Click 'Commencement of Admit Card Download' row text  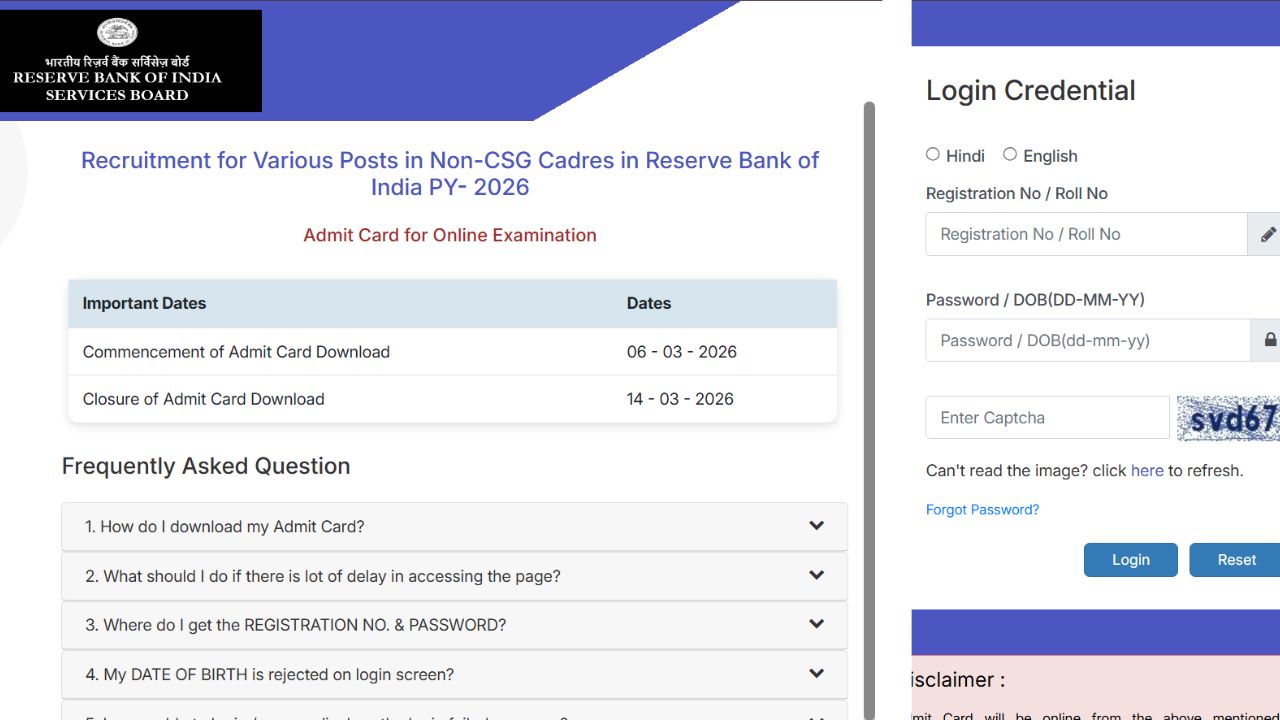236,352
